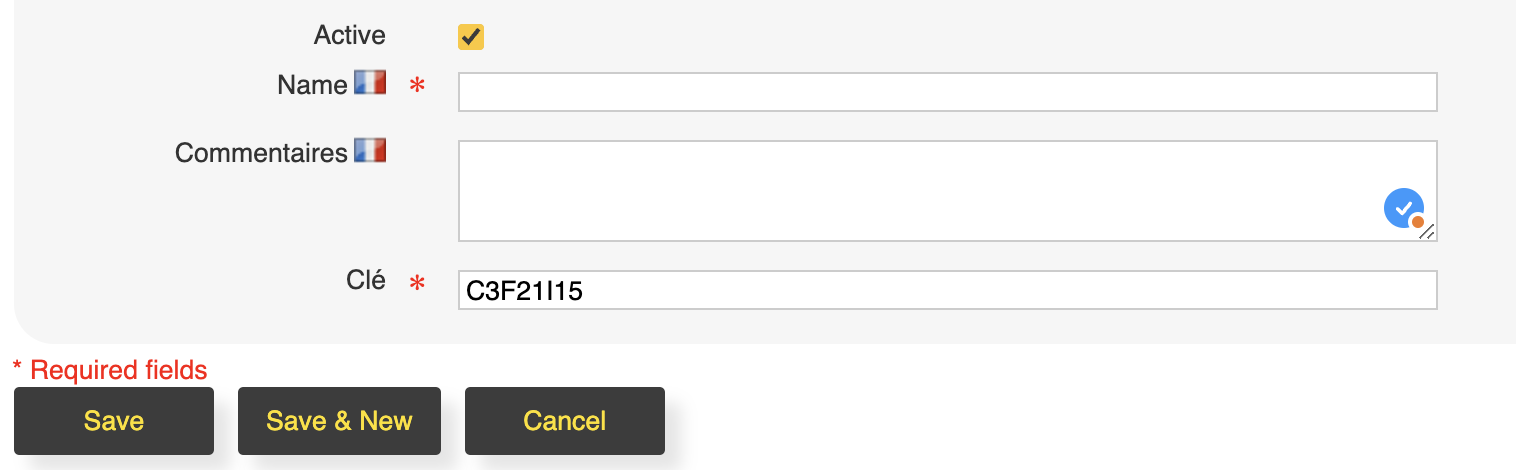This screenshot has height=470, width=1516.
Task: Click the Save button
Action: click(x=114, y=421)
